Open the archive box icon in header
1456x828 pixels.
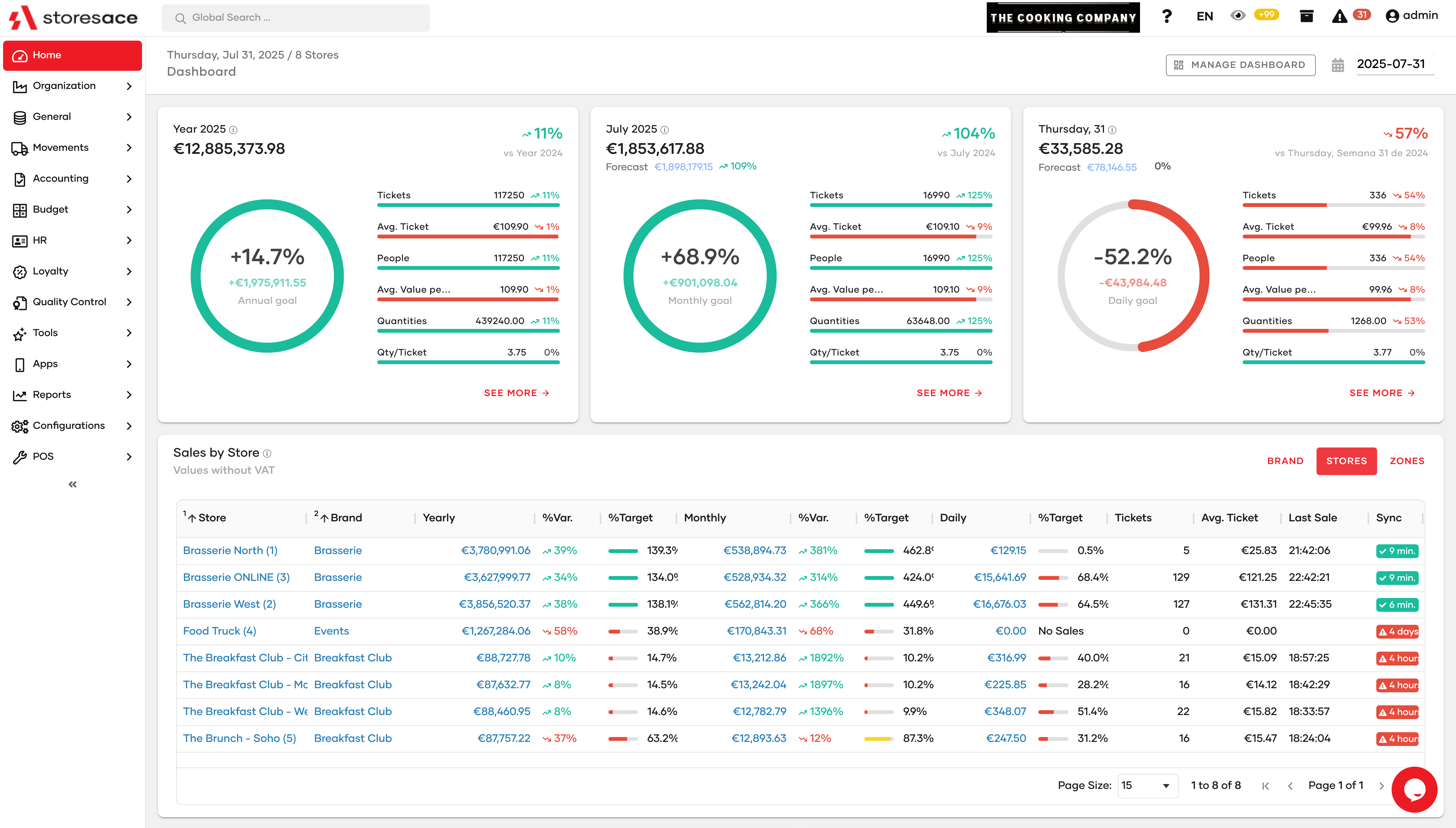coord(1307,16)
